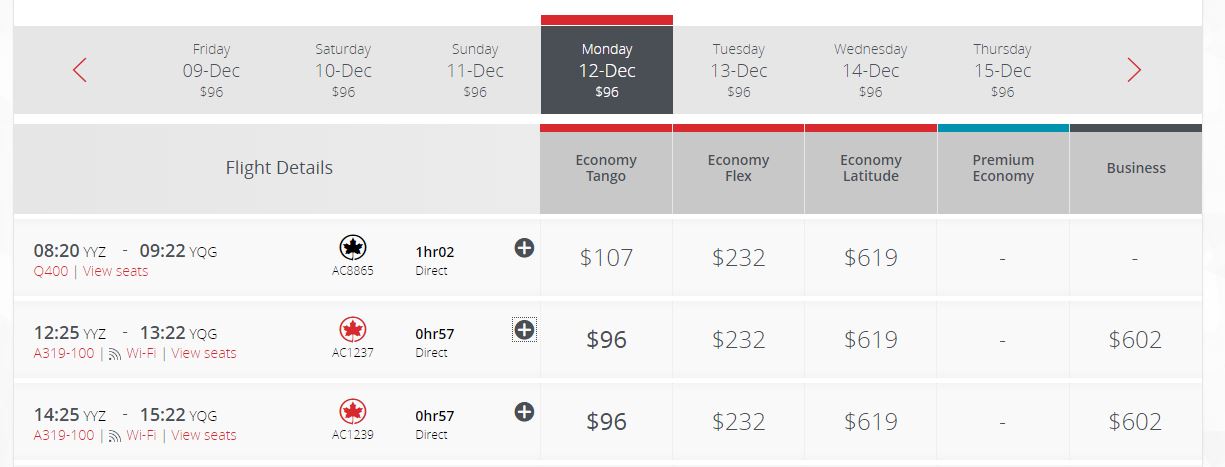Select $96 Economy Tango fare for AC1237

[606, 340]
